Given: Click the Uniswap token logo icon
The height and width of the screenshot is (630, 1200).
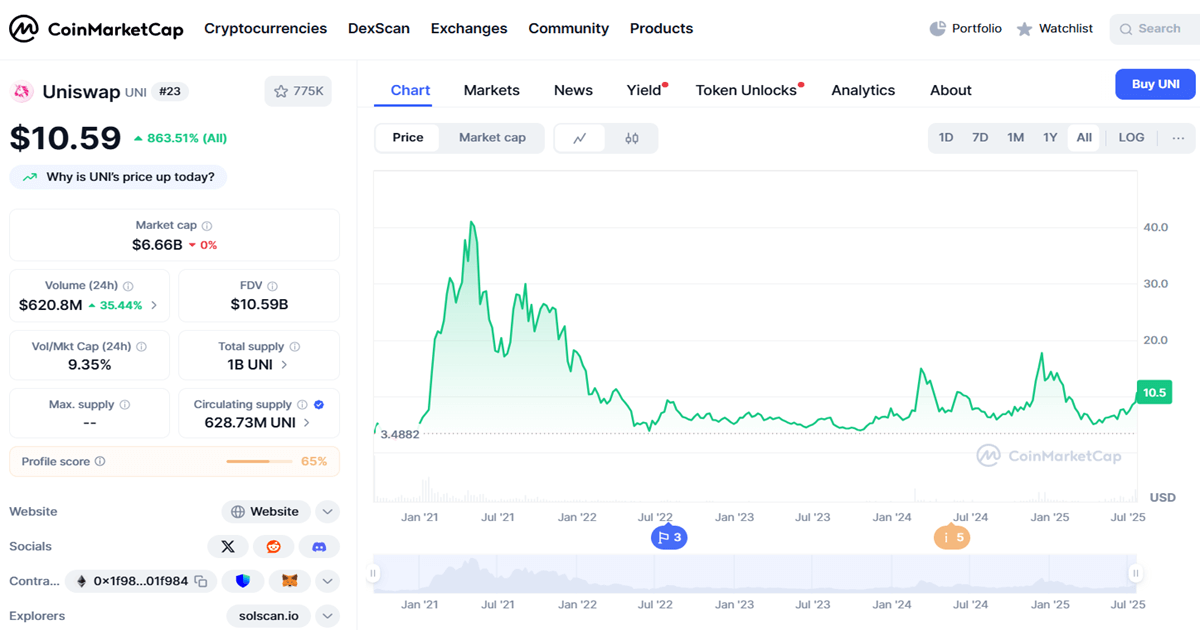Looking at the screenshot, I should 22,92.
